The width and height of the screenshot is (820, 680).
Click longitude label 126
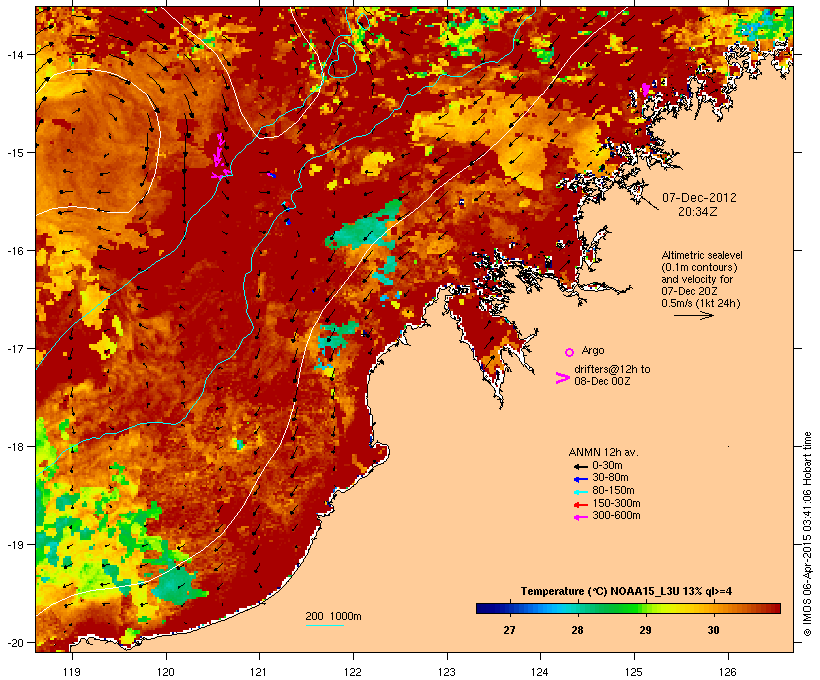click(x=727, y=672)
